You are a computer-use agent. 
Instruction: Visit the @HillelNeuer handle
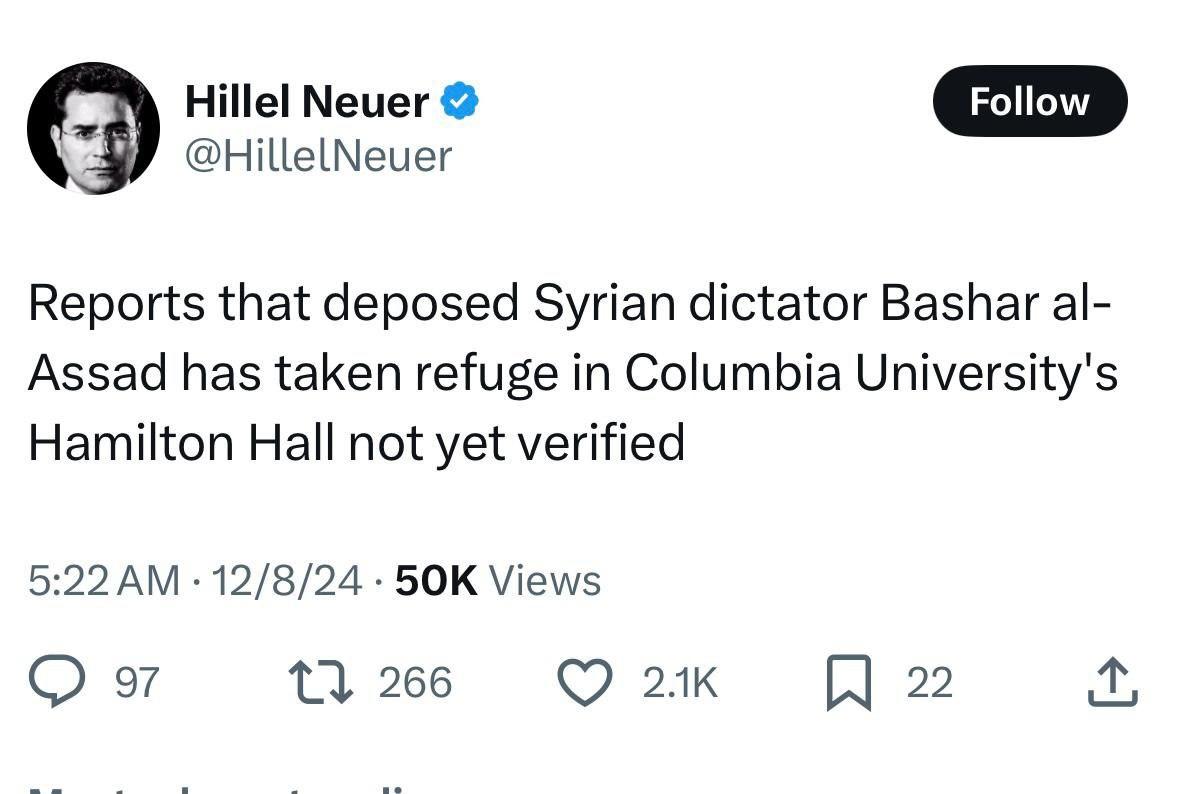[x=319, y=156]
